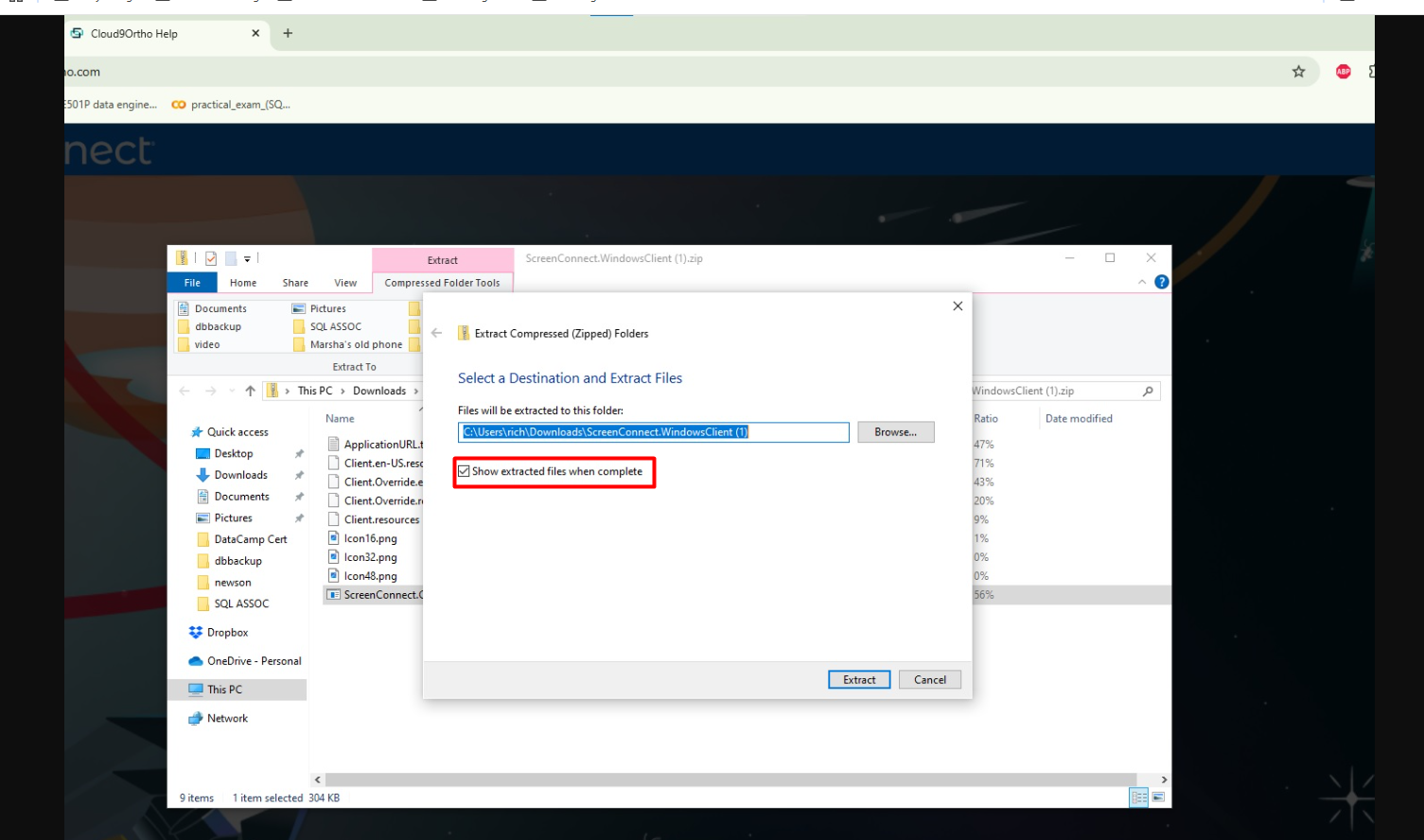
Task: Expand chevron after Downloads breadcrumb
Action: tap(416, 391)
